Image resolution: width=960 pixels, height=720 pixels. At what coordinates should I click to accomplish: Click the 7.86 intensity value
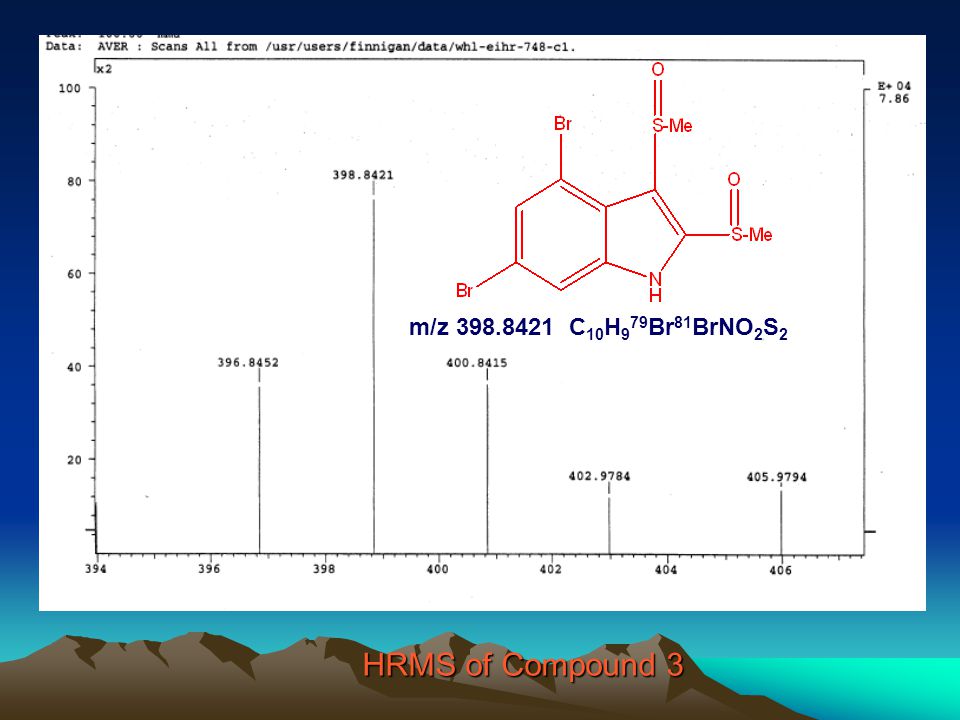(x=894, y=99)
